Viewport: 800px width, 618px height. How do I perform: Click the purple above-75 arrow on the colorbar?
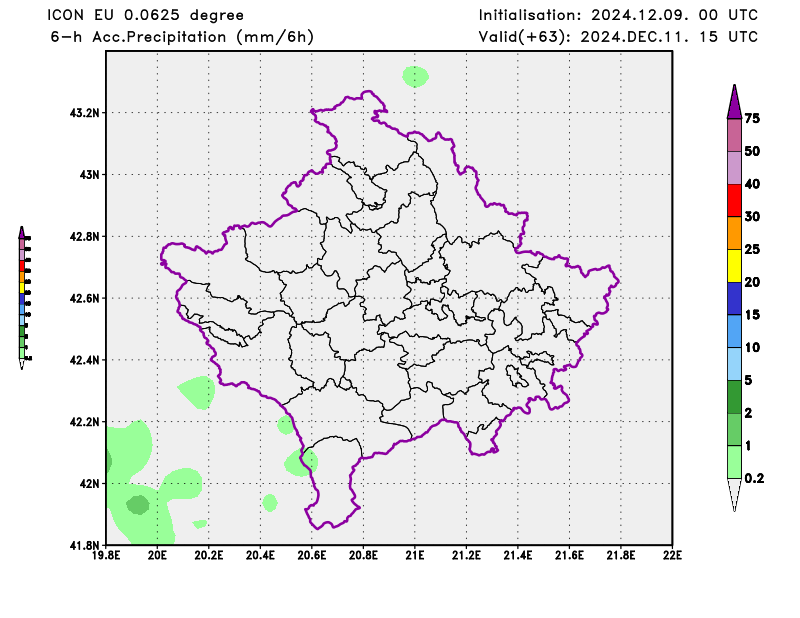pos(734,102)
